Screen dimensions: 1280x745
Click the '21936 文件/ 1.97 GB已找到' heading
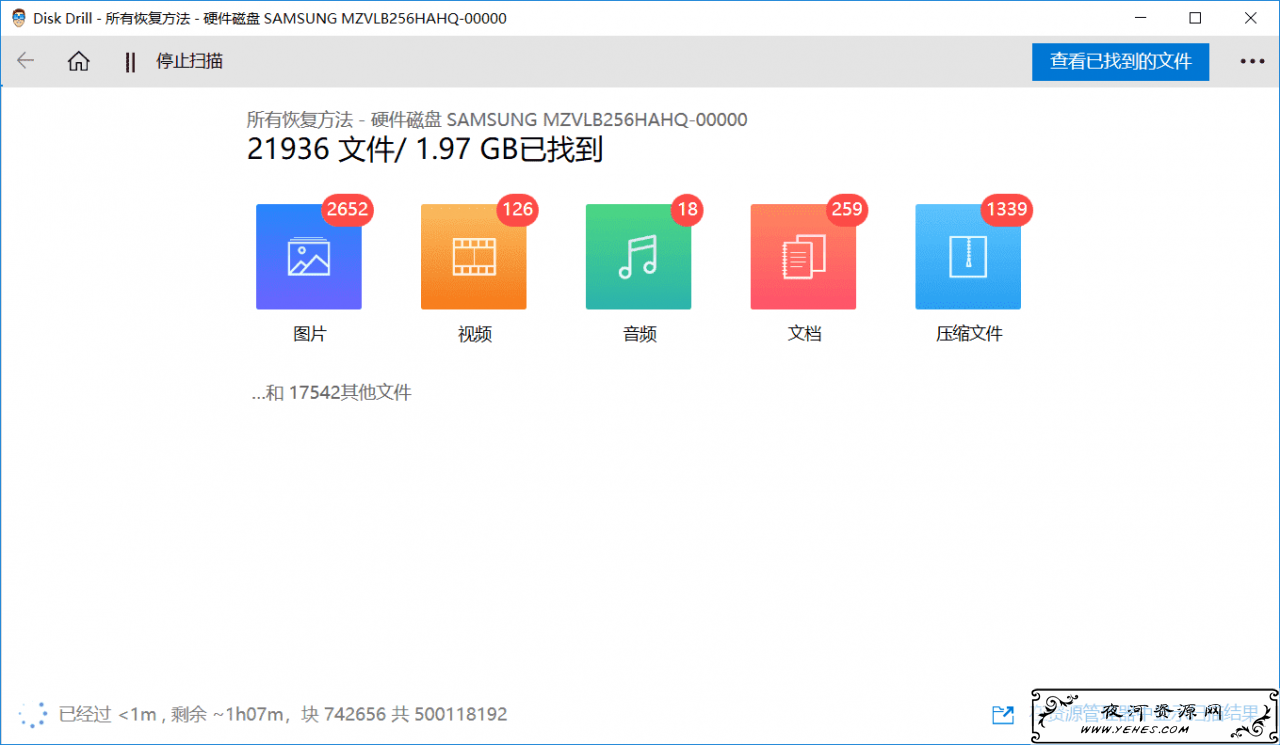click(x=425, y=151)
